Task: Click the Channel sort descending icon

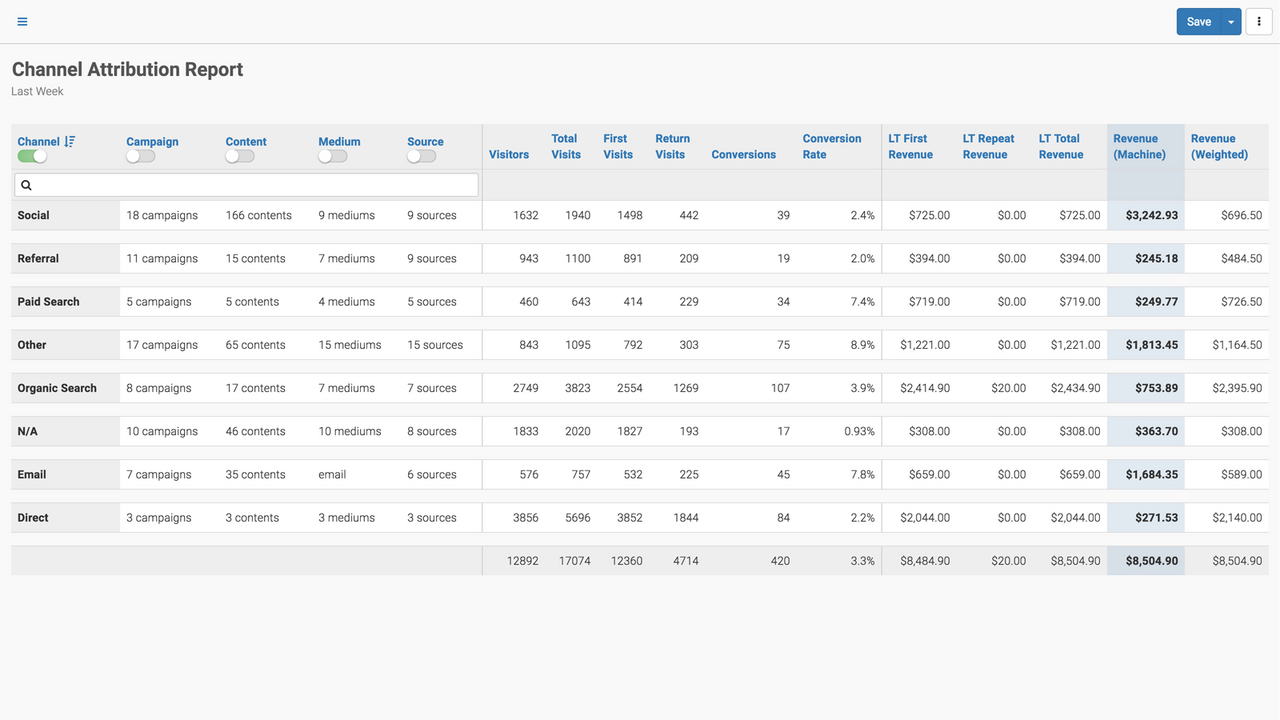Action: click(x=69, y=142)
